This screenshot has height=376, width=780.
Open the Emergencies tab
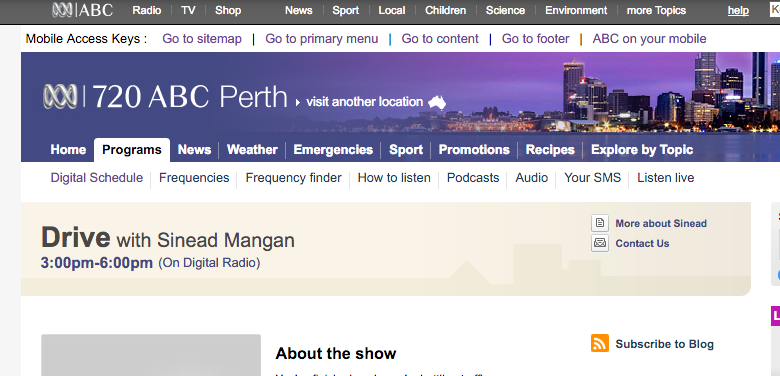click(333, 150)
